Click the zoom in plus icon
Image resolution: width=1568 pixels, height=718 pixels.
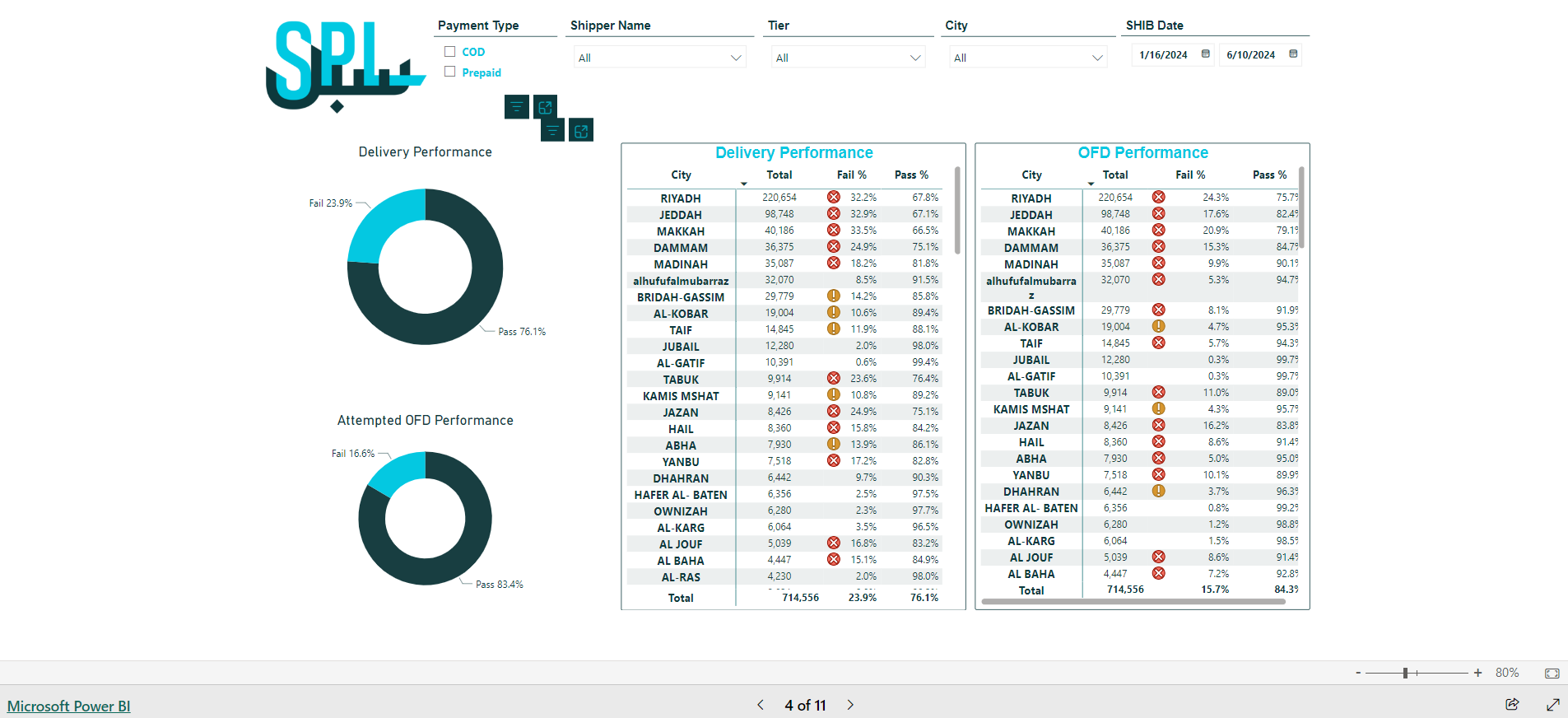click(1477, 673)
